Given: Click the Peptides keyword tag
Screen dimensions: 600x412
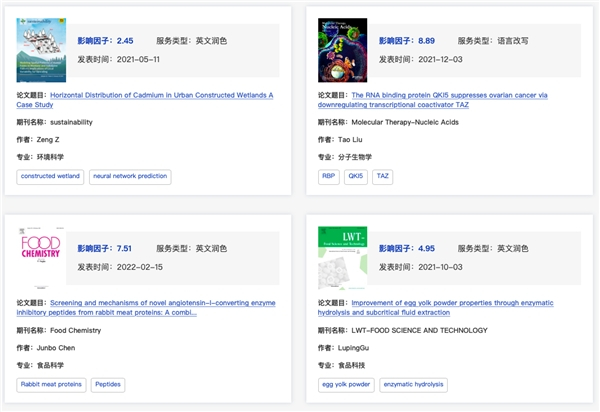Looking at the screenshot, I should point(109,384).
